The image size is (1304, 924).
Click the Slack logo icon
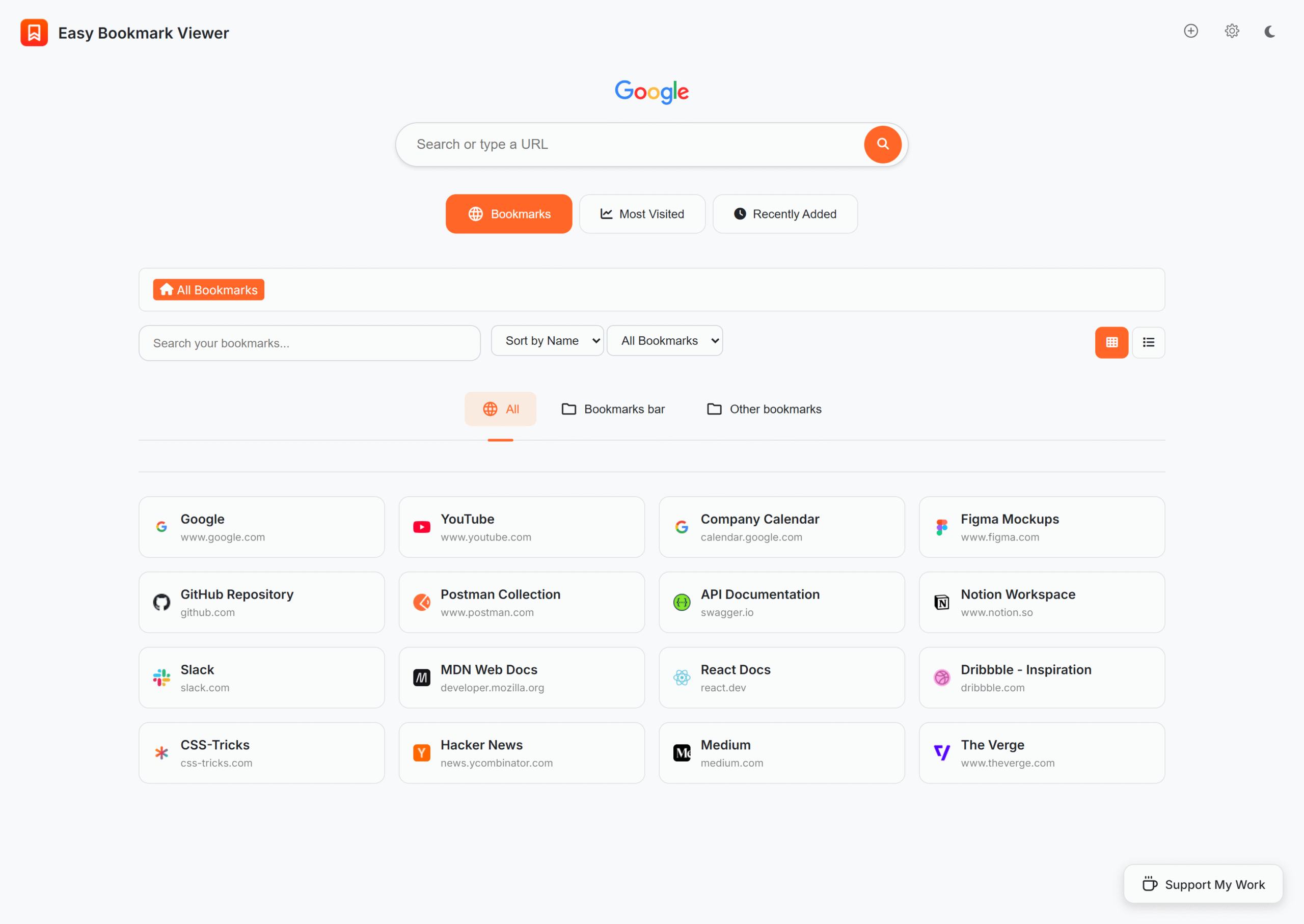click(x=161, y=677)
